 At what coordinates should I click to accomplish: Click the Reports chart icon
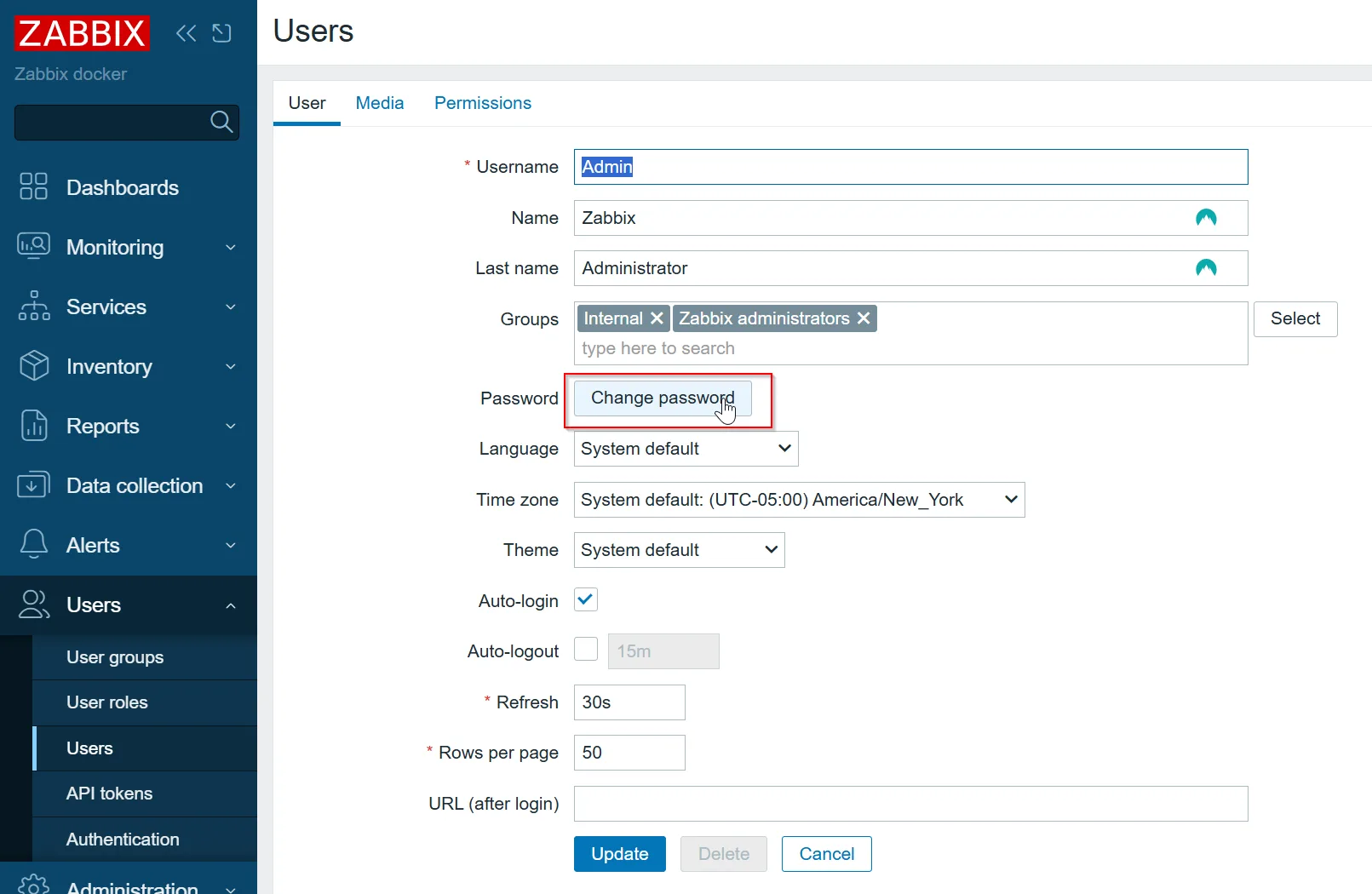[34, 425]
